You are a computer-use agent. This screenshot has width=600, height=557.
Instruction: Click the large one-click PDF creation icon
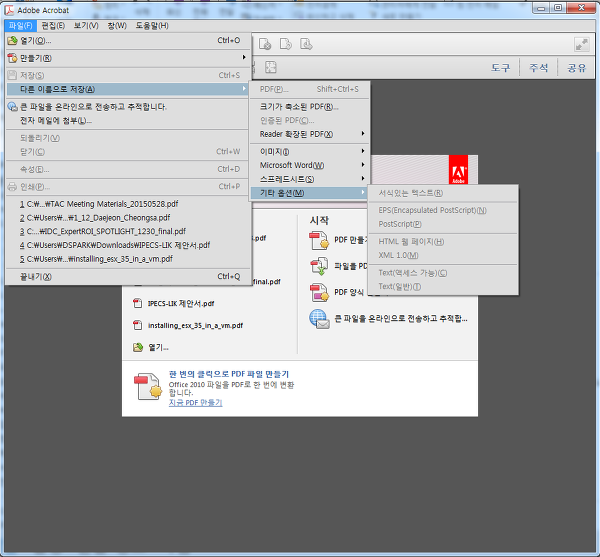pyautogui.click(x=148, y=386)
